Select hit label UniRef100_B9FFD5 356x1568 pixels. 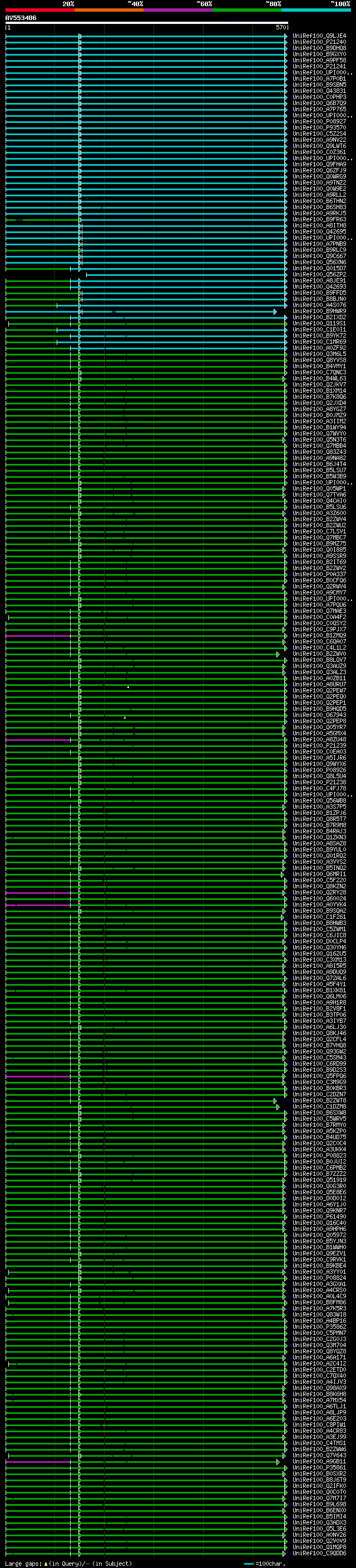coord(319,293)
